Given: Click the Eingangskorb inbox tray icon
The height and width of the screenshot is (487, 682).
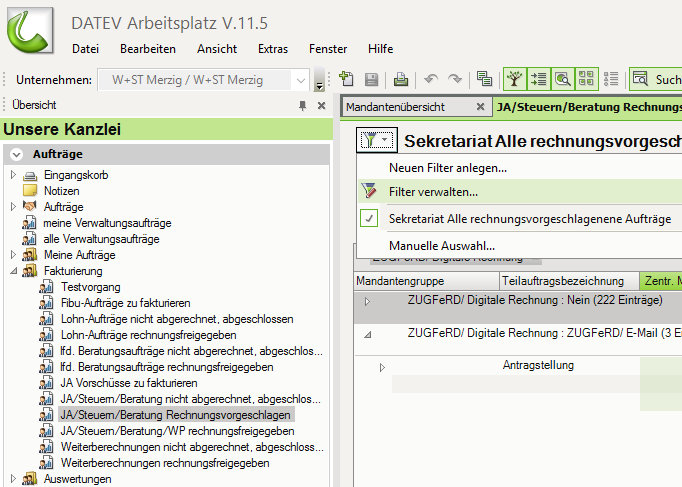Looking at the screenshot, I should pos(30,176).
